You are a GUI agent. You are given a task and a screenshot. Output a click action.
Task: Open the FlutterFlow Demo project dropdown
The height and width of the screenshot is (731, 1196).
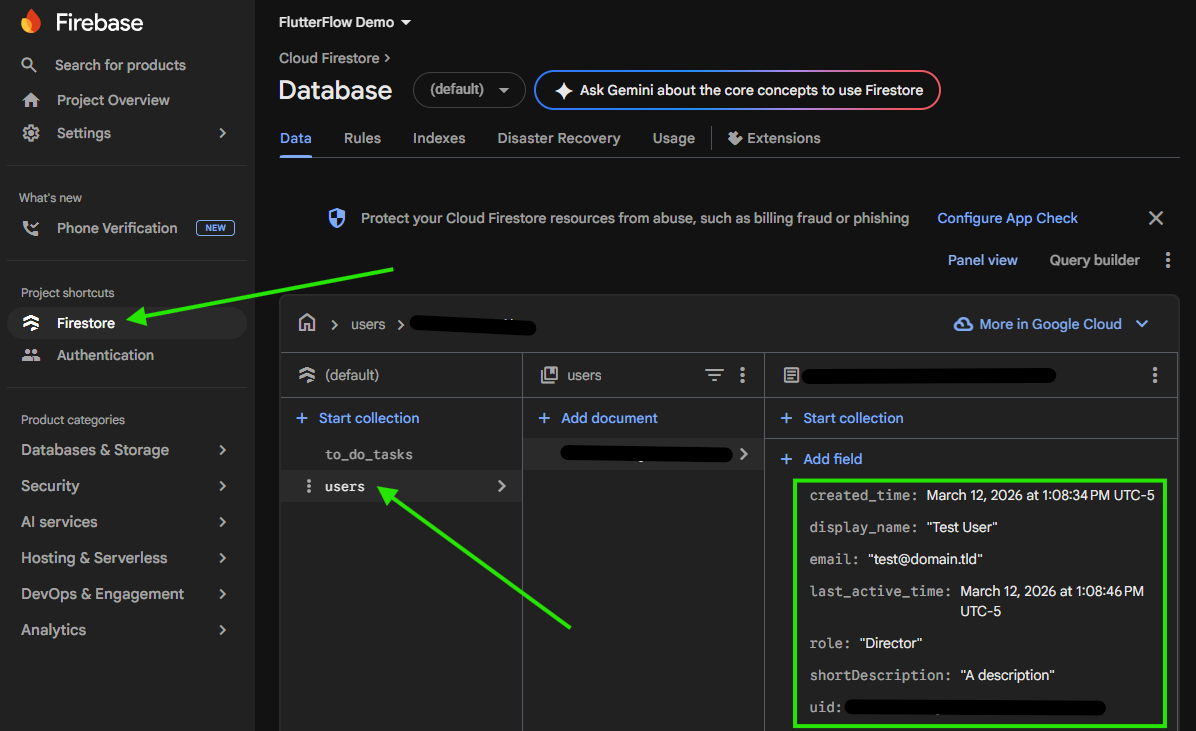click(345, 22)
